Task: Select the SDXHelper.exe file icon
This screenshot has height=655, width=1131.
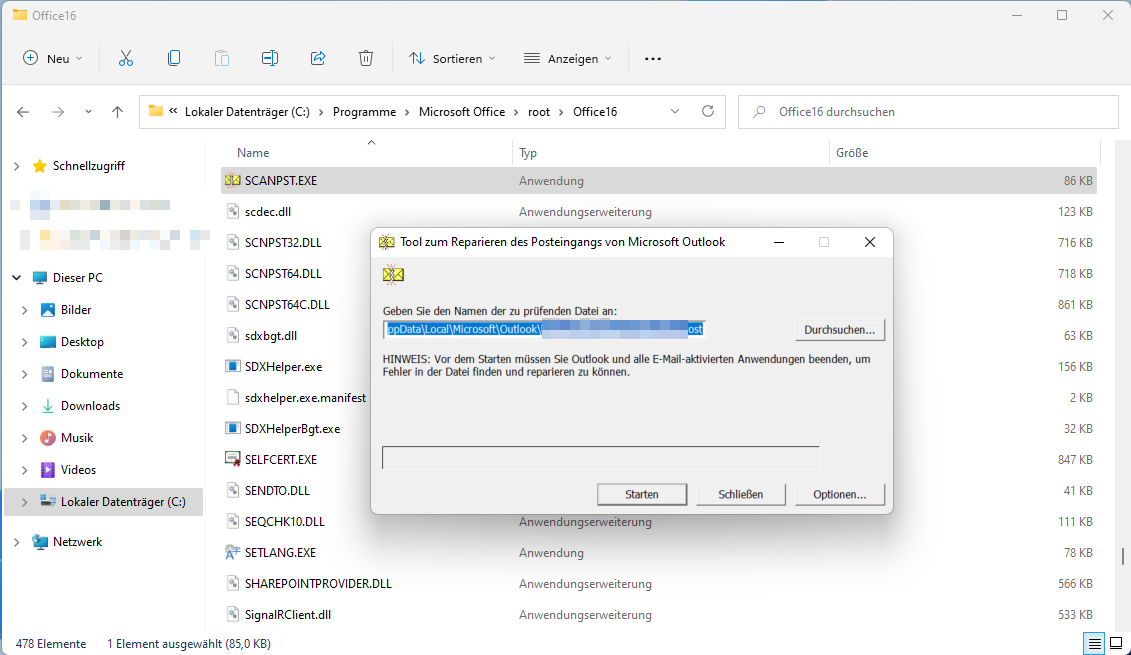Action: (232, 366)
